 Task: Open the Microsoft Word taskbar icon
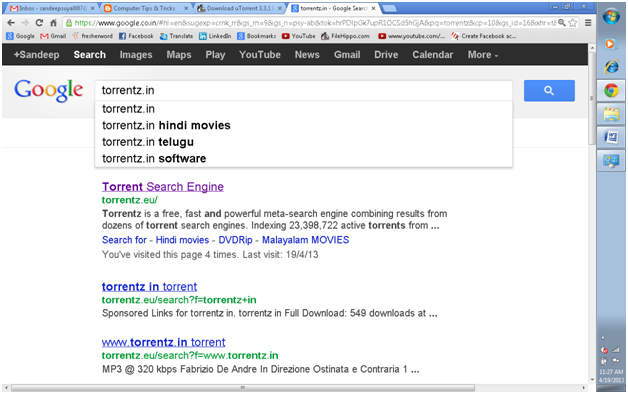pyautogui.click(x=611, y=137)
